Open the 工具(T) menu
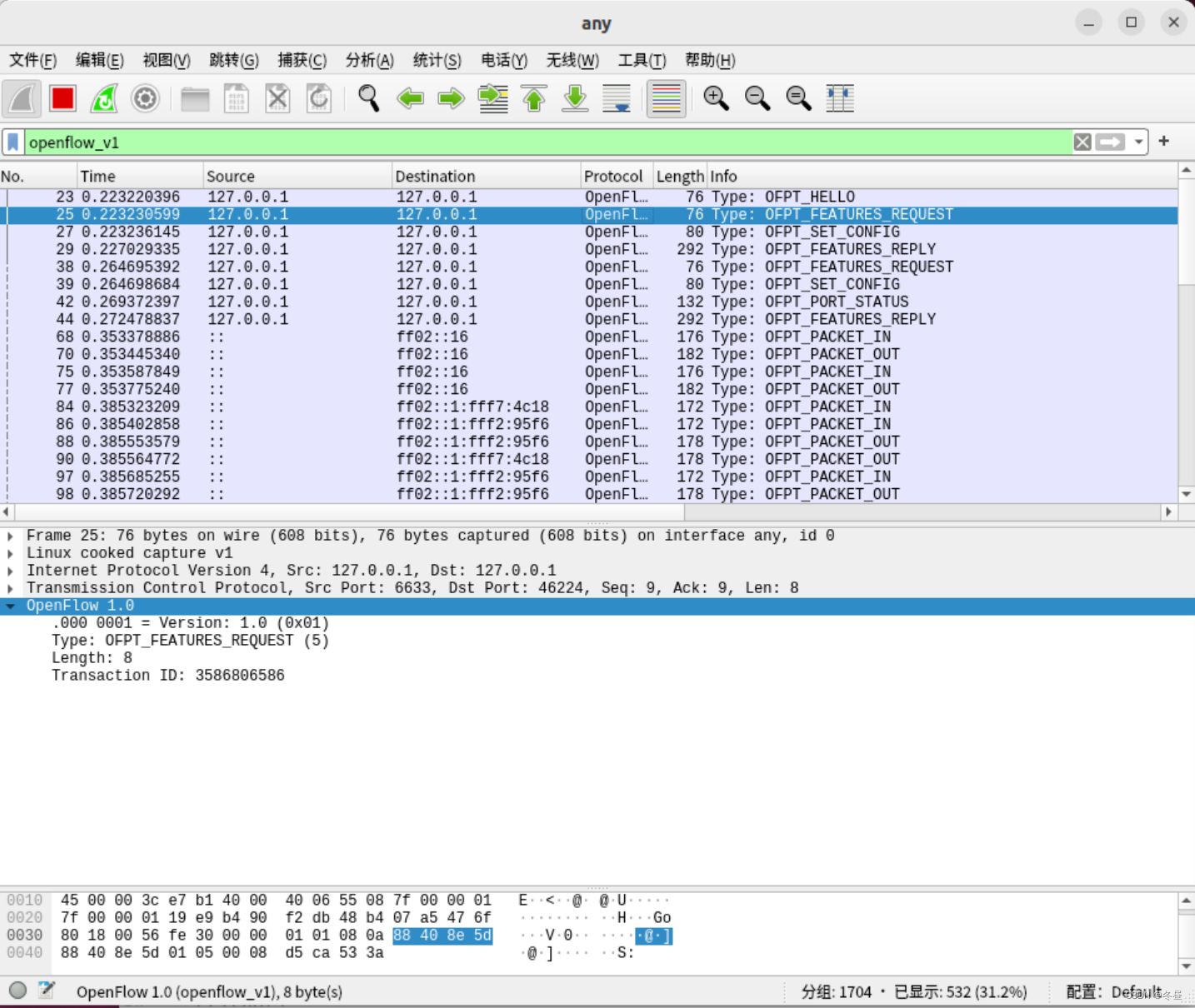1195x1008 pixels. pos(642,60)
